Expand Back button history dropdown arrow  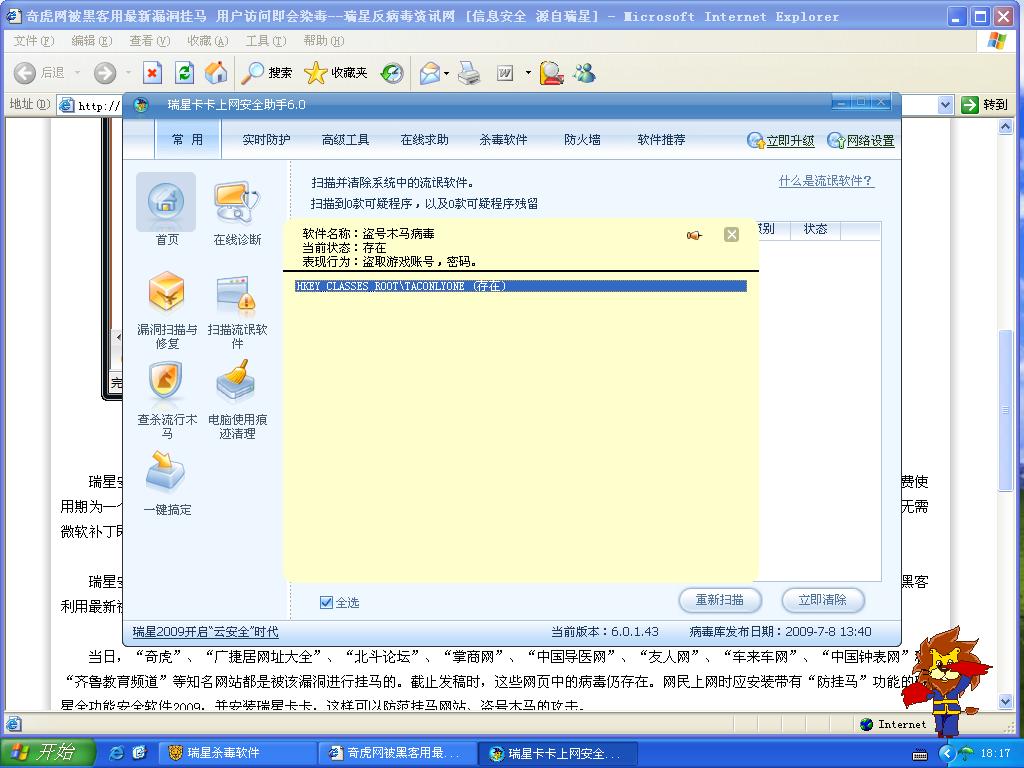[77, 72]
